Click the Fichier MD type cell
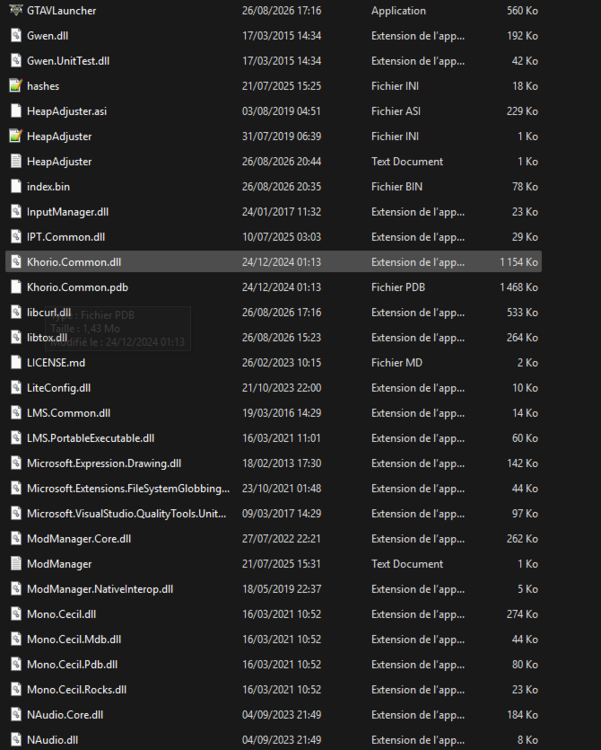 [397, 363]
